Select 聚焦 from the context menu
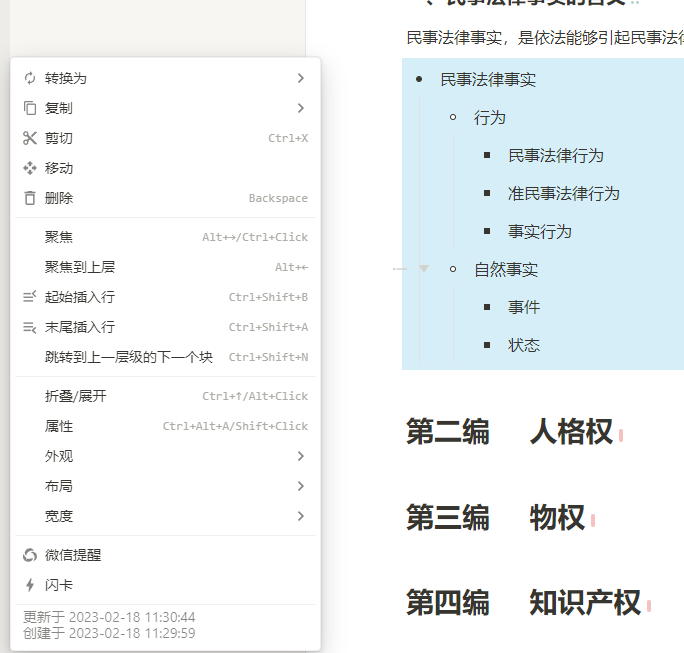 pos(59,237)
